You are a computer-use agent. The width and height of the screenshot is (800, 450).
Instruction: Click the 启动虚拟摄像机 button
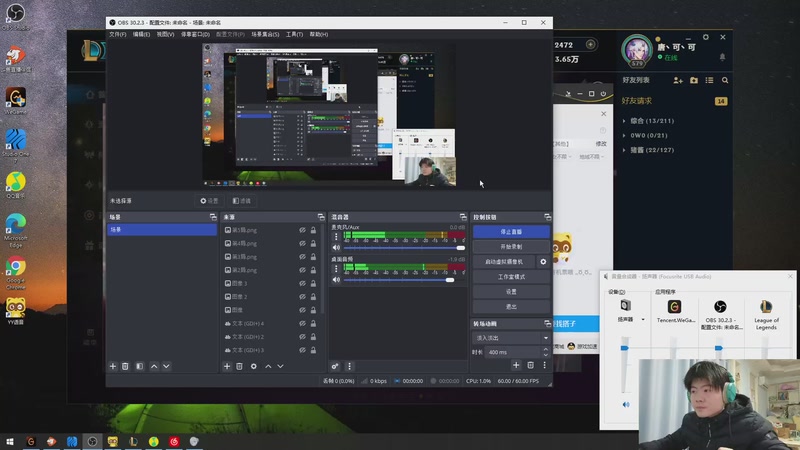point(504,262)
